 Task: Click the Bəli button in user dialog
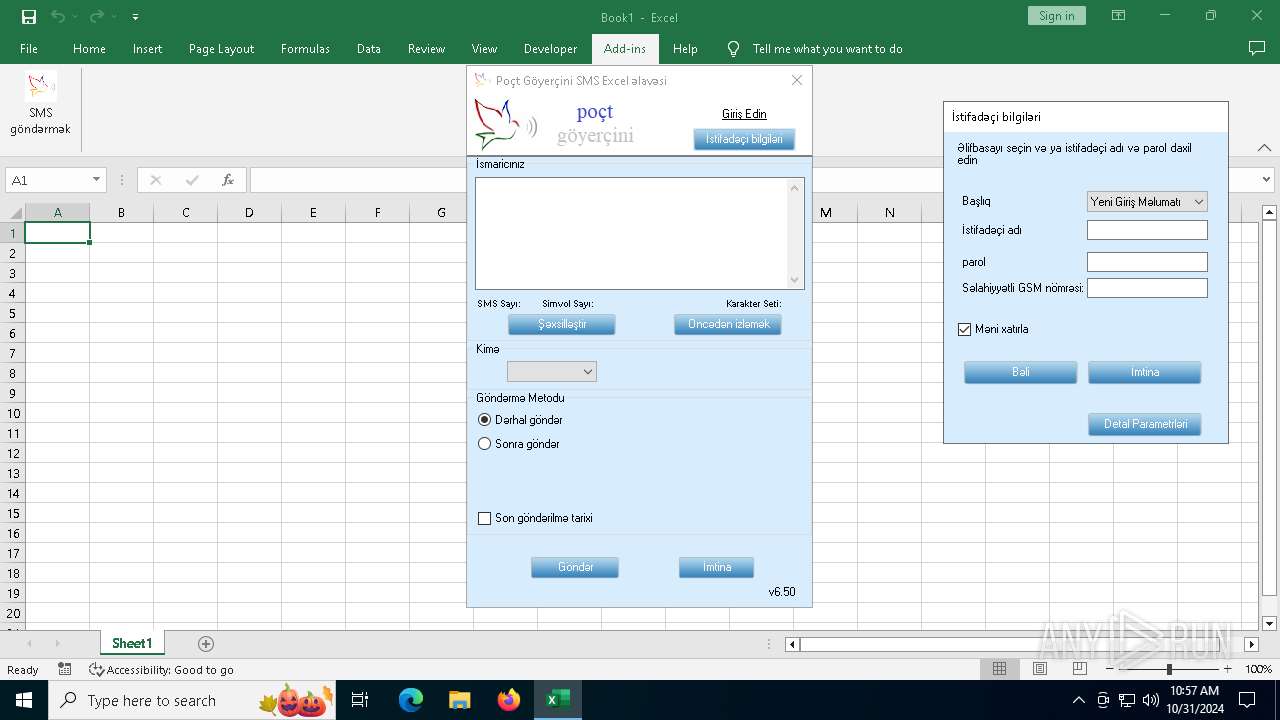point(1020,372)
